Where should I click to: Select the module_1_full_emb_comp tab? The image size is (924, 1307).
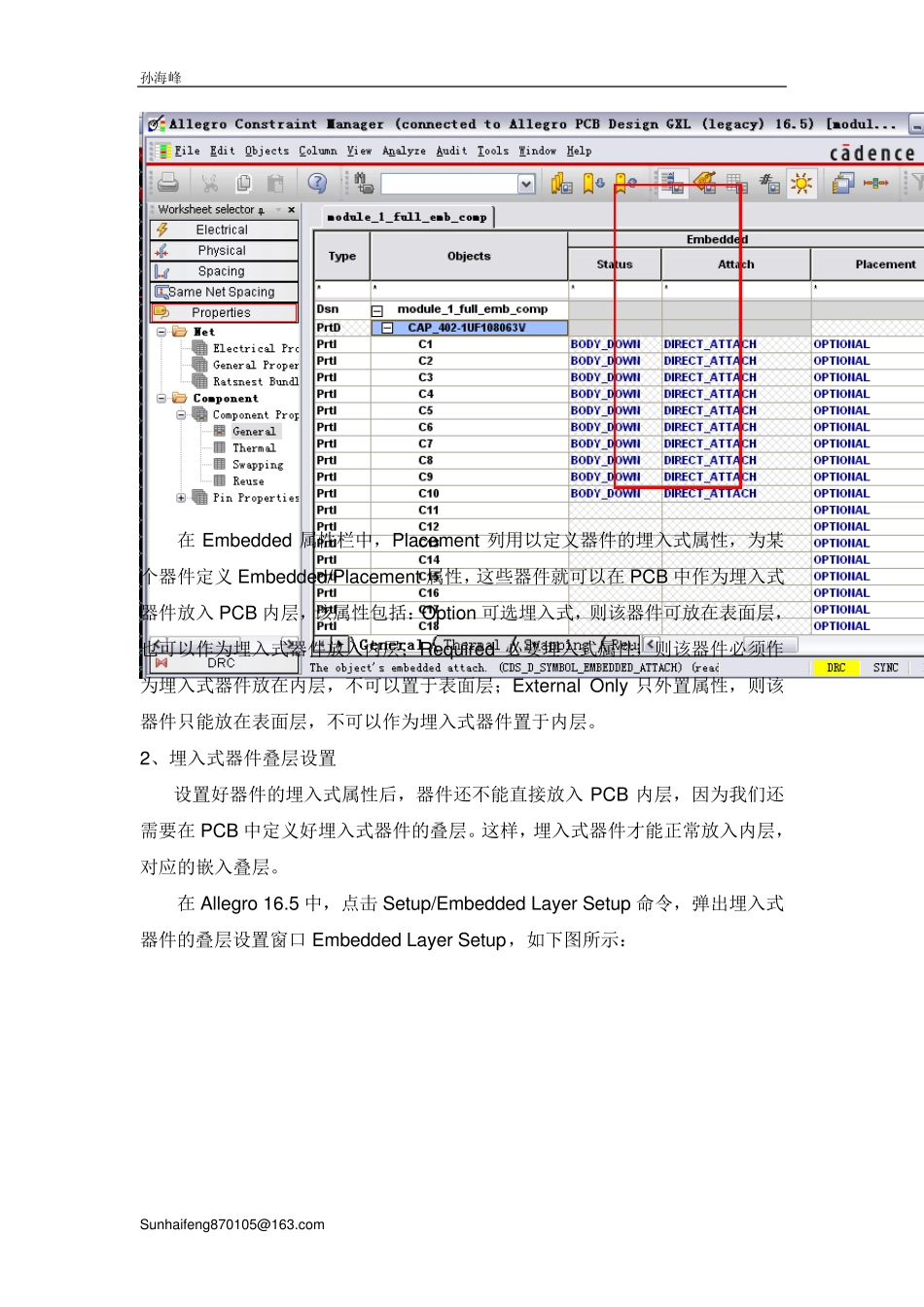click(x=407, y=217)
